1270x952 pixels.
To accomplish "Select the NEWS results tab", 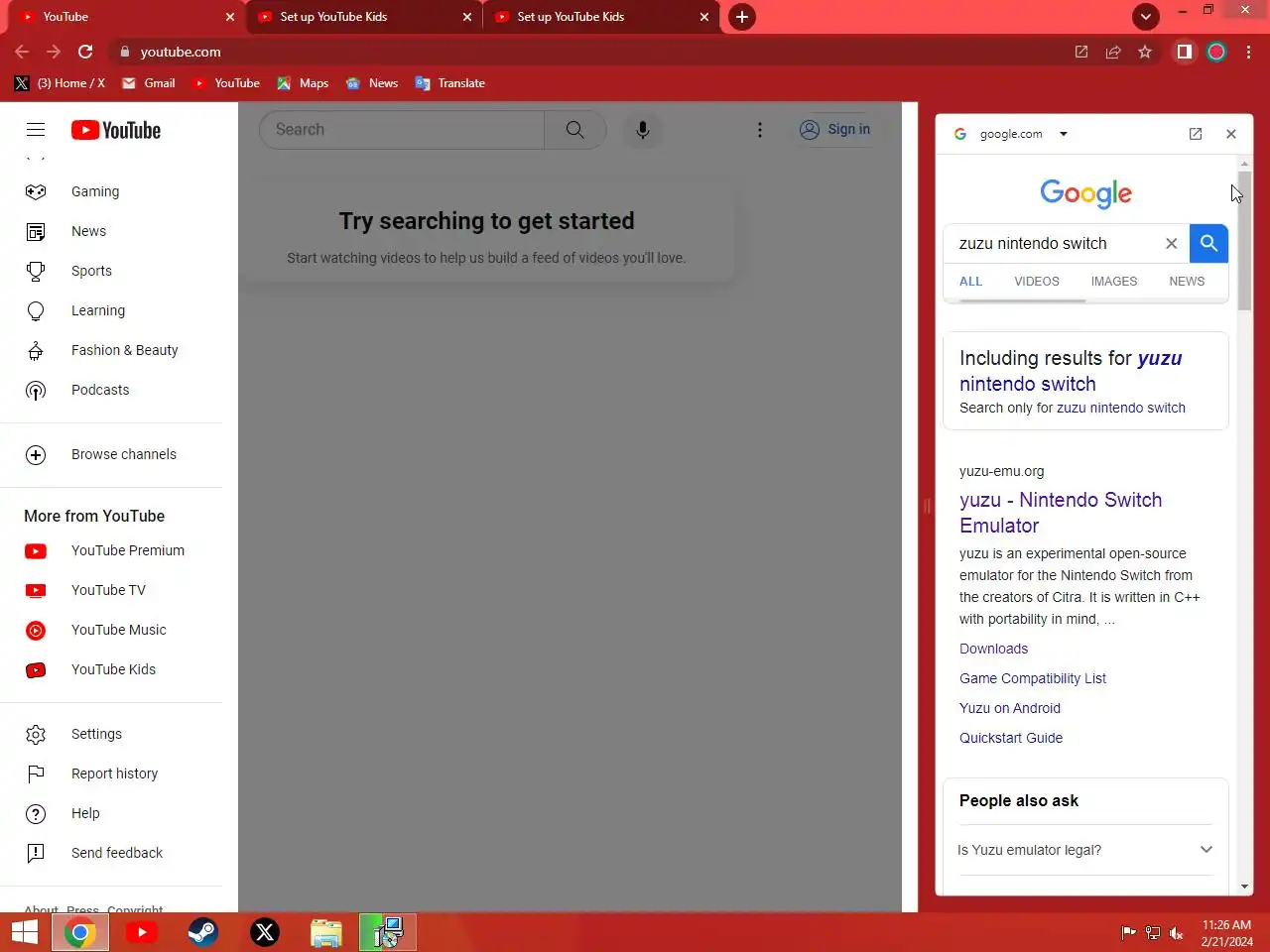I will (1187, 282).
